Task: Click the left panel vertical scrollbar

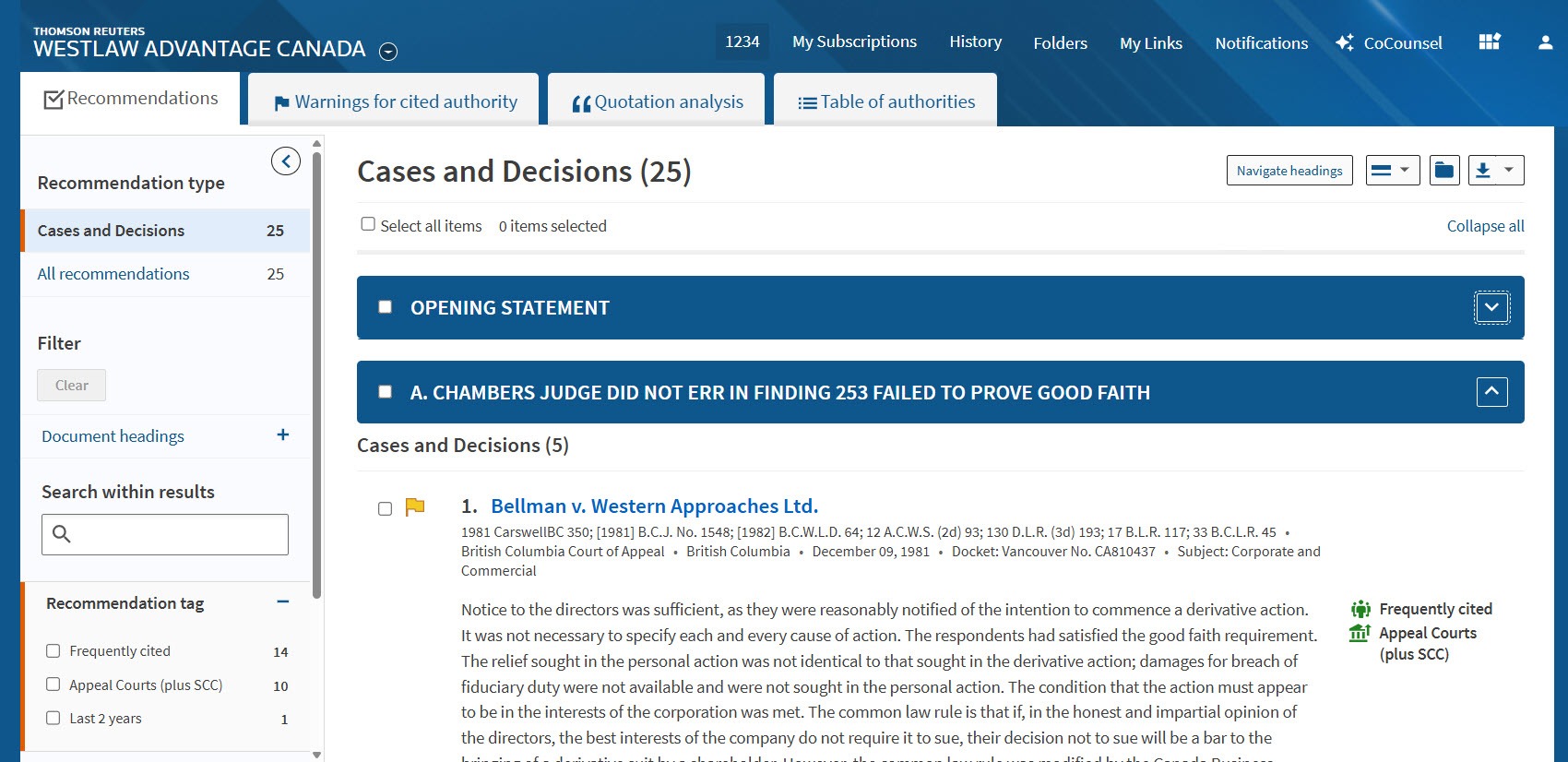Action: point(317,375)
